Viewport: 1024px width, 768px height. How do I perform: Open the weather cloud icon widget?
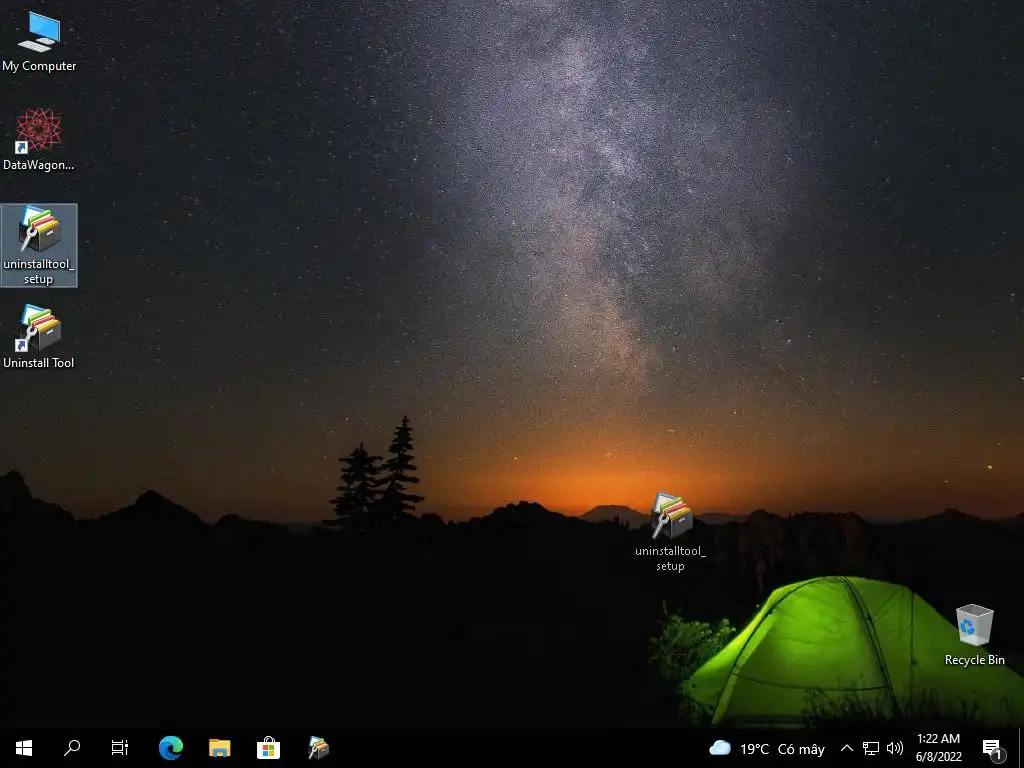click(720, 748)
